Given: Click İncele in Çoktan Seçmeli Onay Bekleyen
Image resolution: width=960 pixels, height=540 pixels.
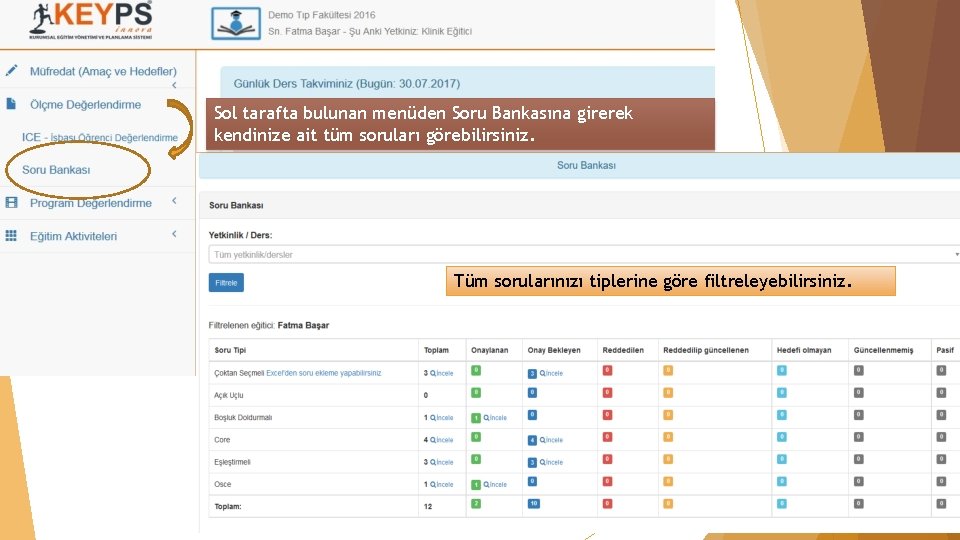Looking at the screenshot, I should (551, 373).
